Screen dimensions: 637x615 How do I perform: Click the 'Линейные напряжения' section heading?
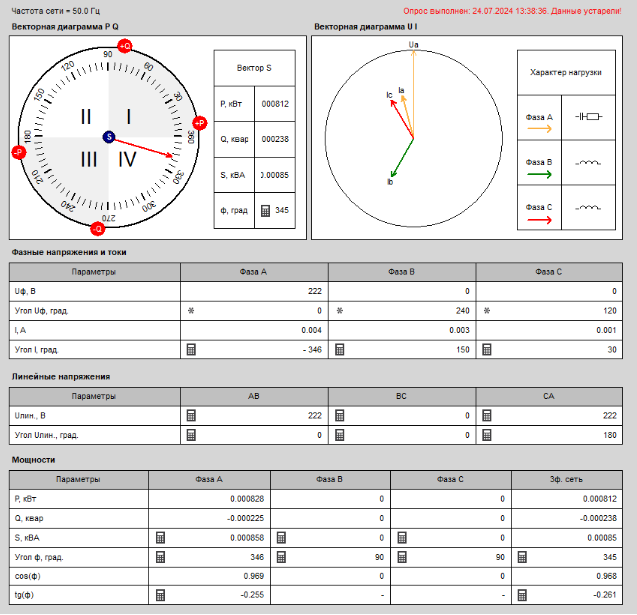click(x=61, y=377)
